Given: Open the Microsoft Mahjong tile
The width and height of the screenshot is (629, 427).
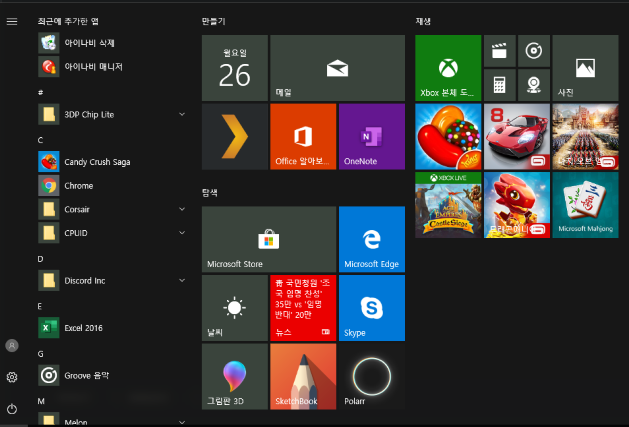Looking at the screenshot, I should [585, 205].
